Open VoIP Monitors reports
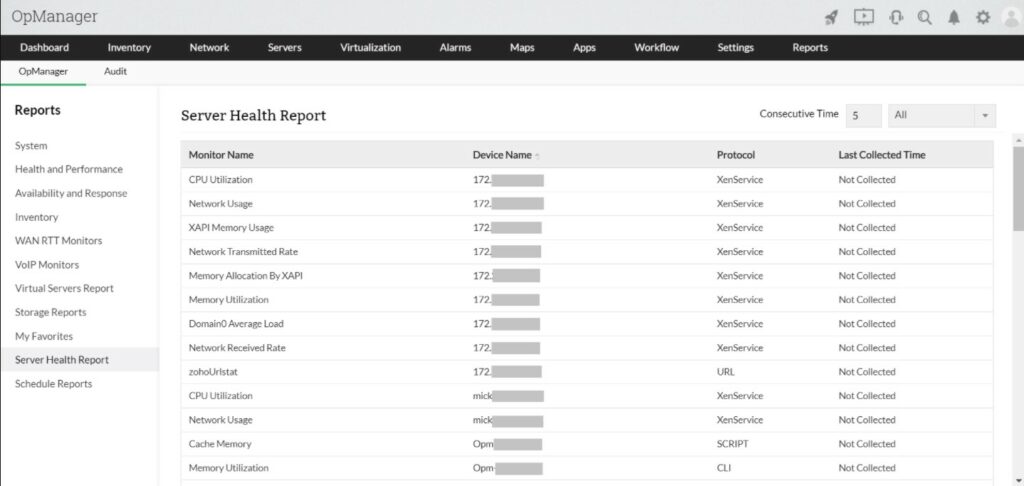This screenshot has height=486, width=1024. coord(47,265)
